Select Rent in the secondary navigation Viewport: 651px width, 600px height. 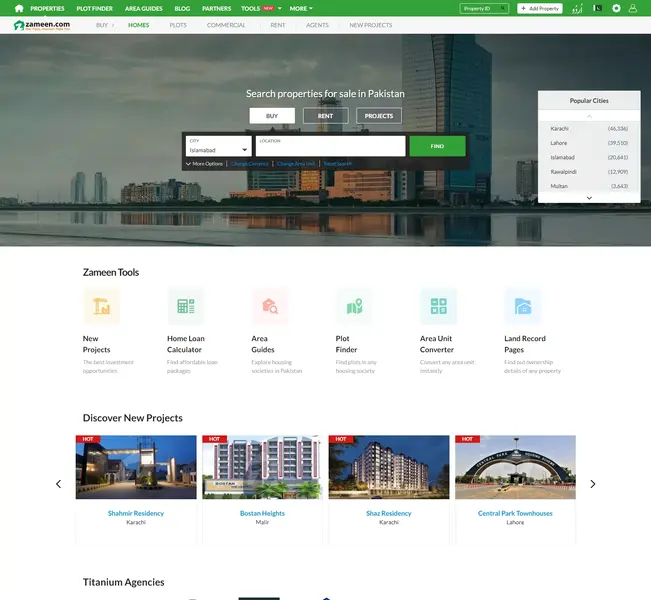(x=278, y=25)
